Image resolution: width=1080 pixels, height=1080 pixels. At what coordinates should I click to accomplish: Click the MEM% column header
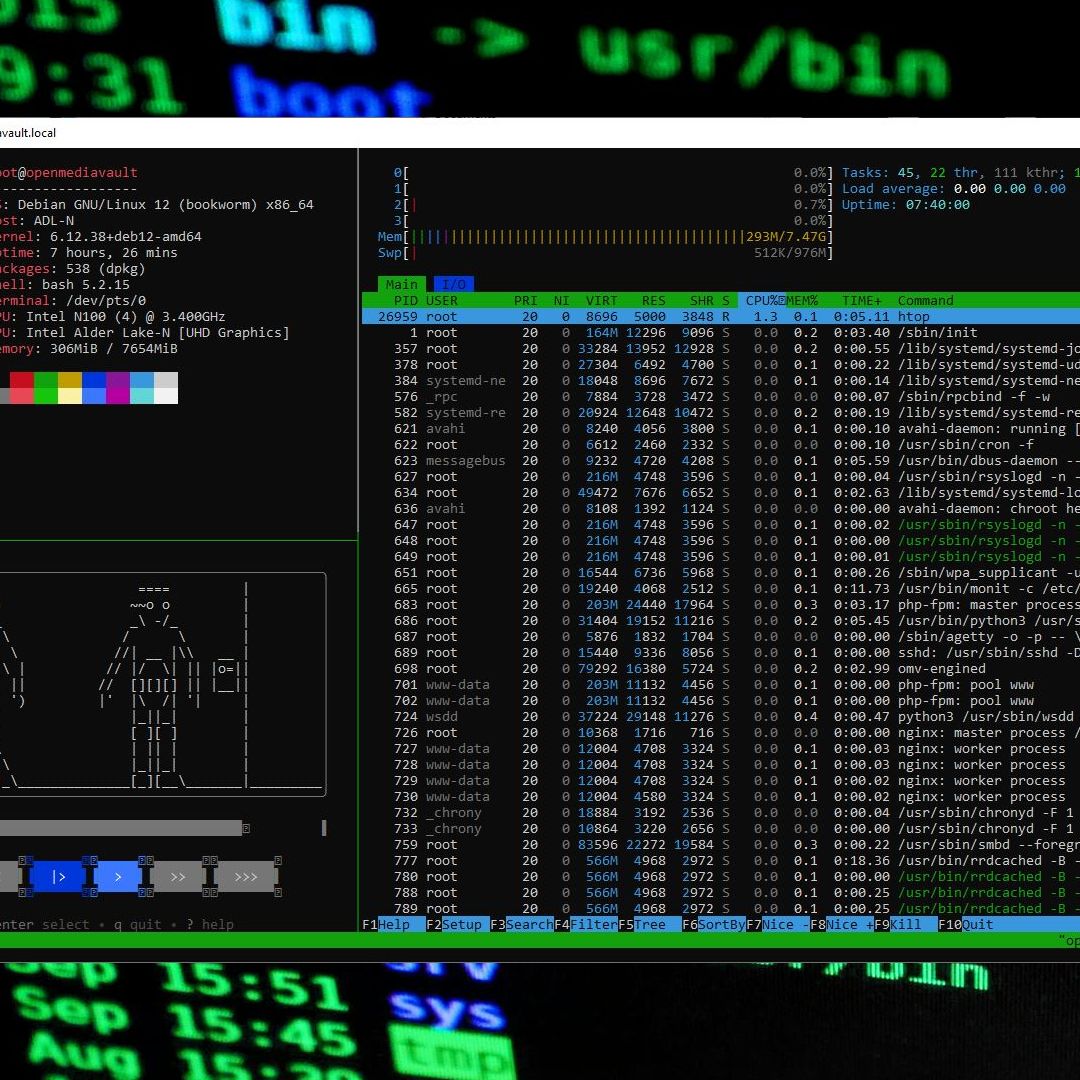[802, 300]
